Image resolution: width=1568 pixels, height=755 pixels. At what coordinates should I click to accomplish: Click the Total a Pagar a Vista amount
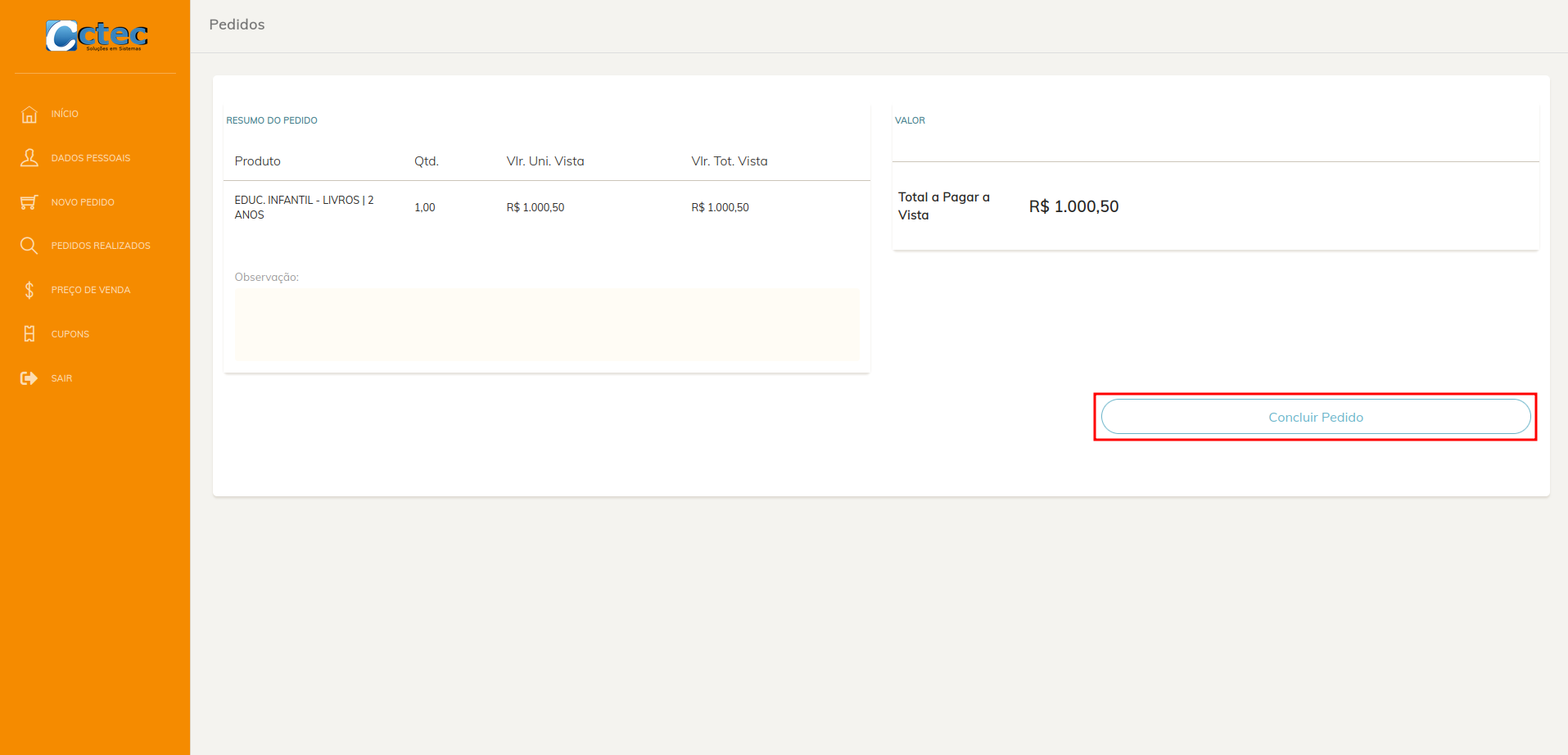pos(1073,206)
